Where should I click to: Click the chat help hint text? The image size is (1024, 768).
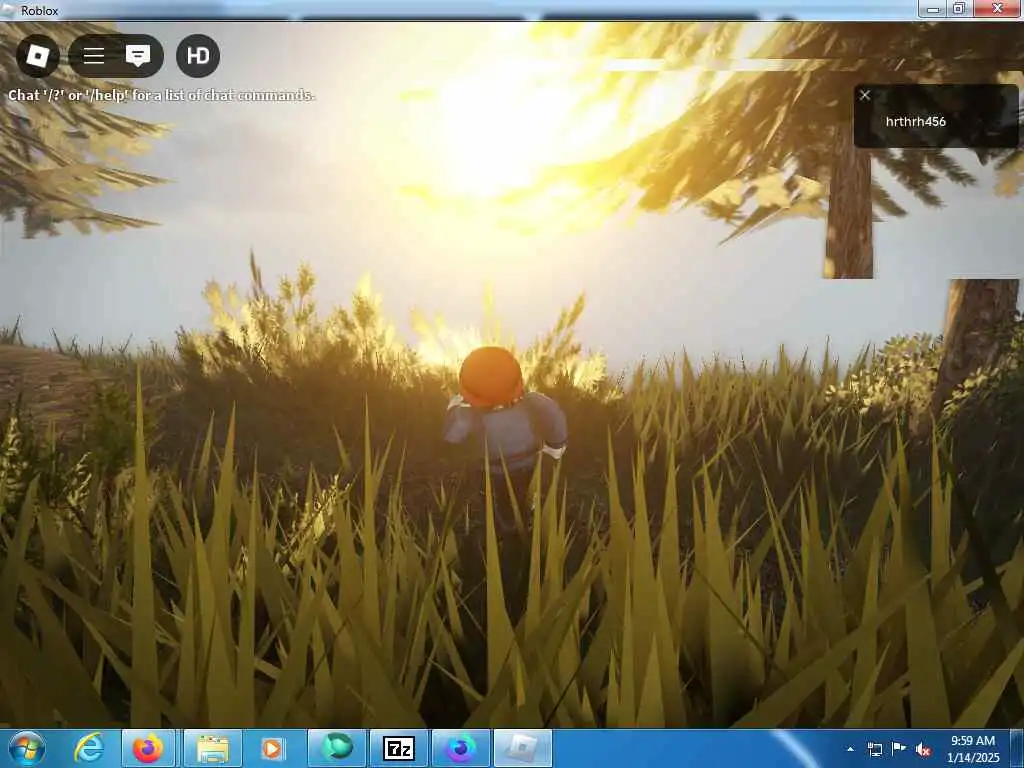[x=161, y=95]
